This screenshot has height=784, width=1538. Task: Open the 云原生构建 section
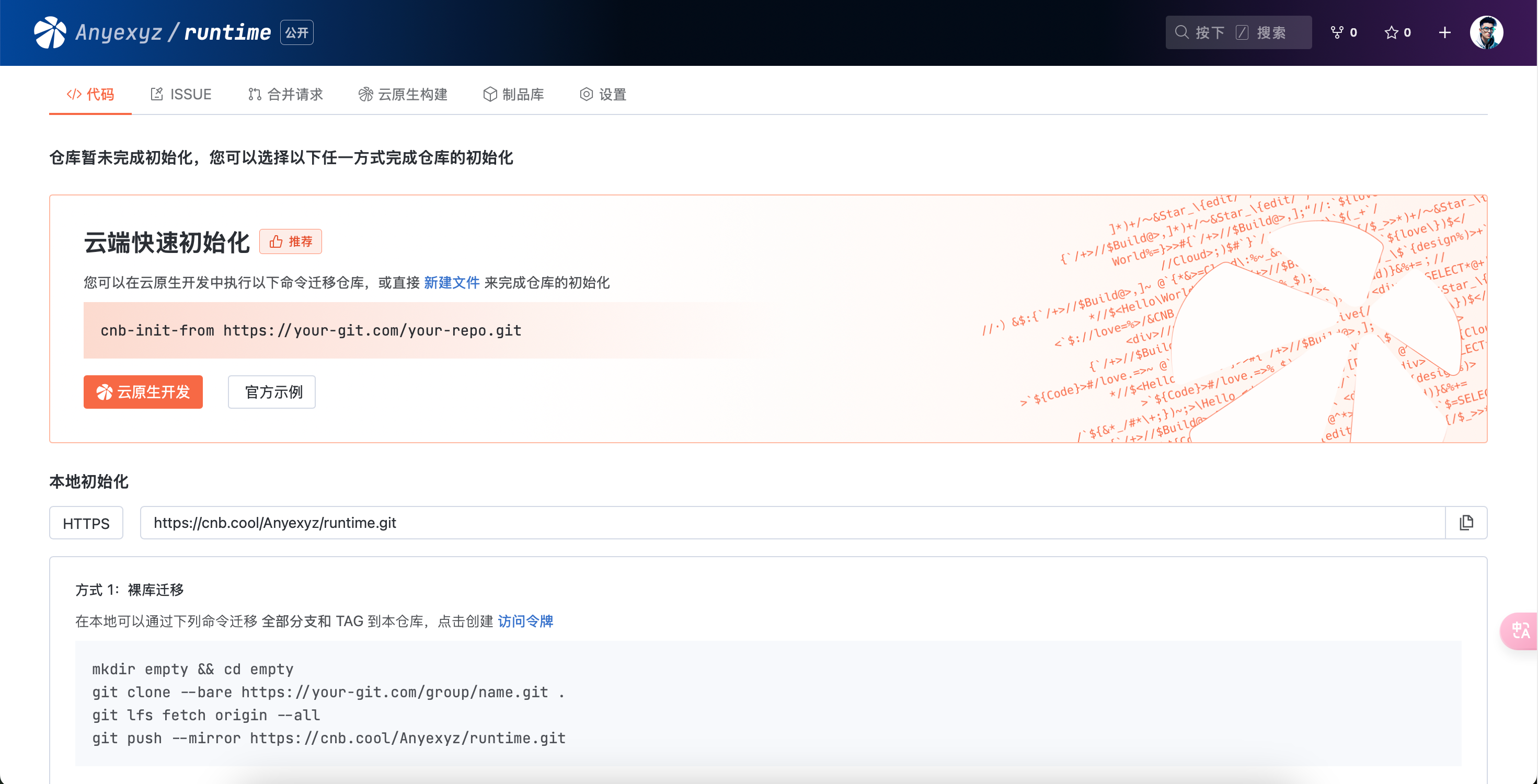(x=403, y=94)
